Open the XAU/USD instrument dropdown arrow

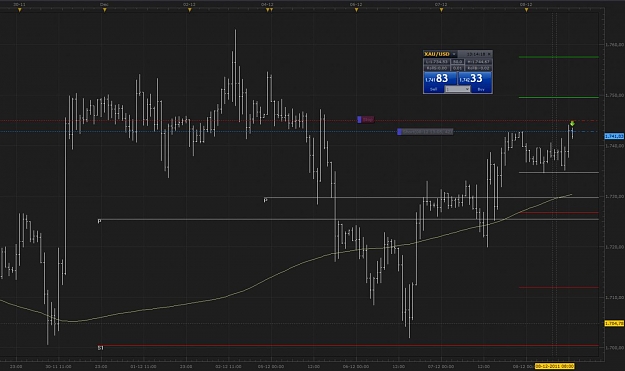click(x=454, y=54)
